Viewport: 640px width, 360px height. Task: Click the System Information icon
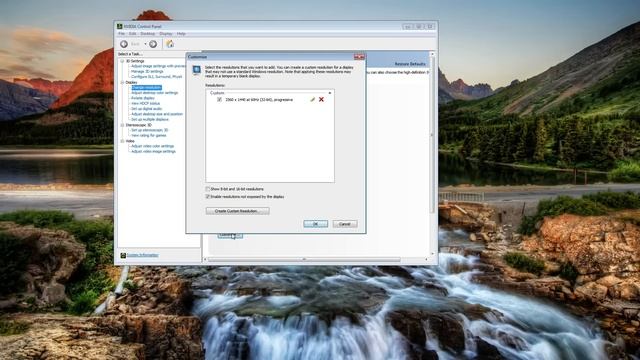coord(123,255)
